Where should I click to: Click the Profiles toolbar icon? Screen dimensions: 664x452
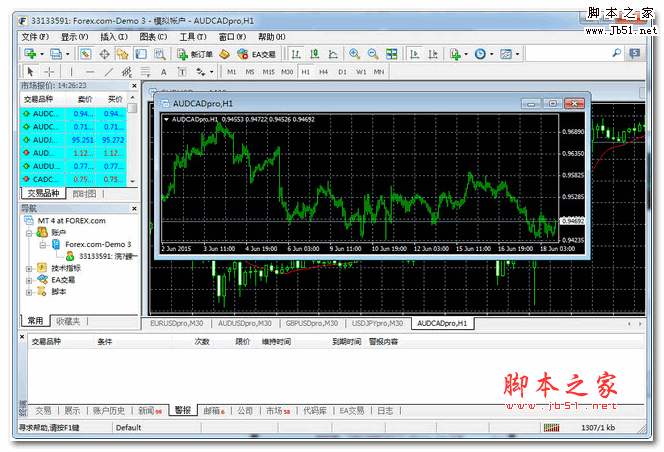coord(55,54)
